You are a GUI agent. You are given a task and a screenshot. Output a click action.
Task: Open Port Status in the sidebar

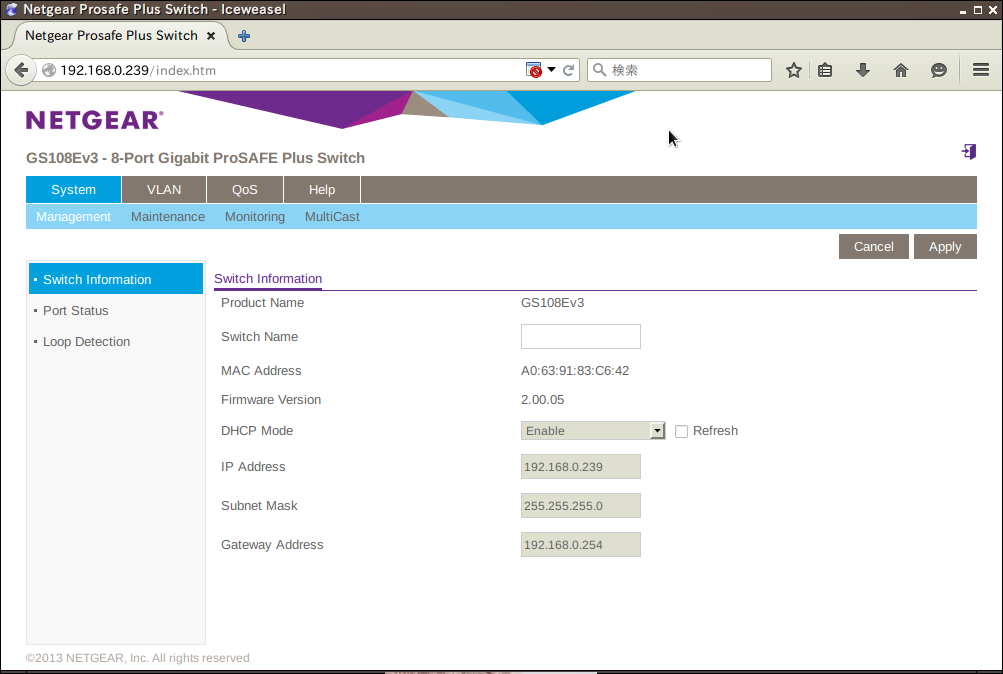click(x=75, y=311)
